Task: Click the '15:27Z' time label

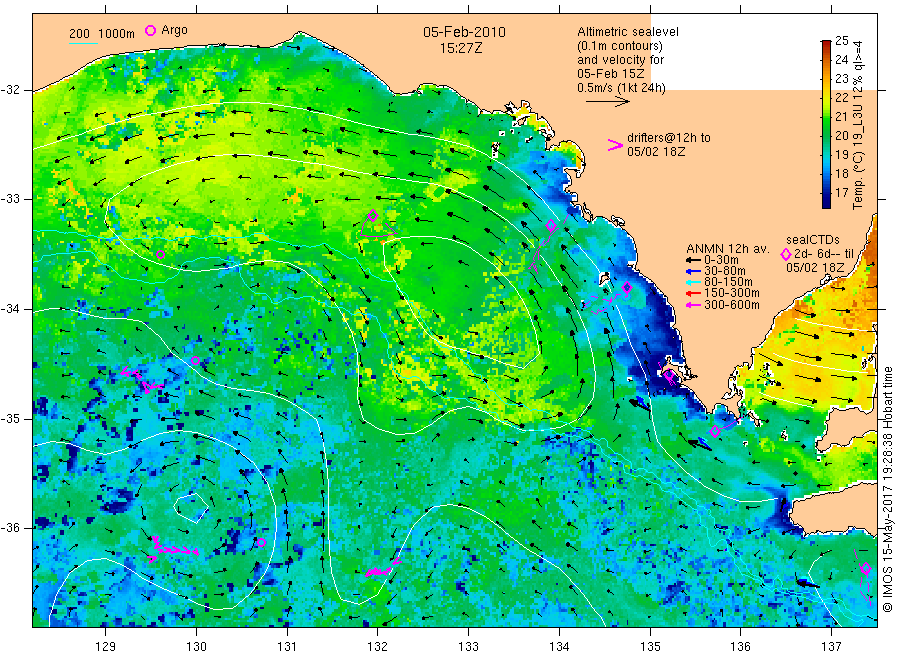Action: [461, 48]
